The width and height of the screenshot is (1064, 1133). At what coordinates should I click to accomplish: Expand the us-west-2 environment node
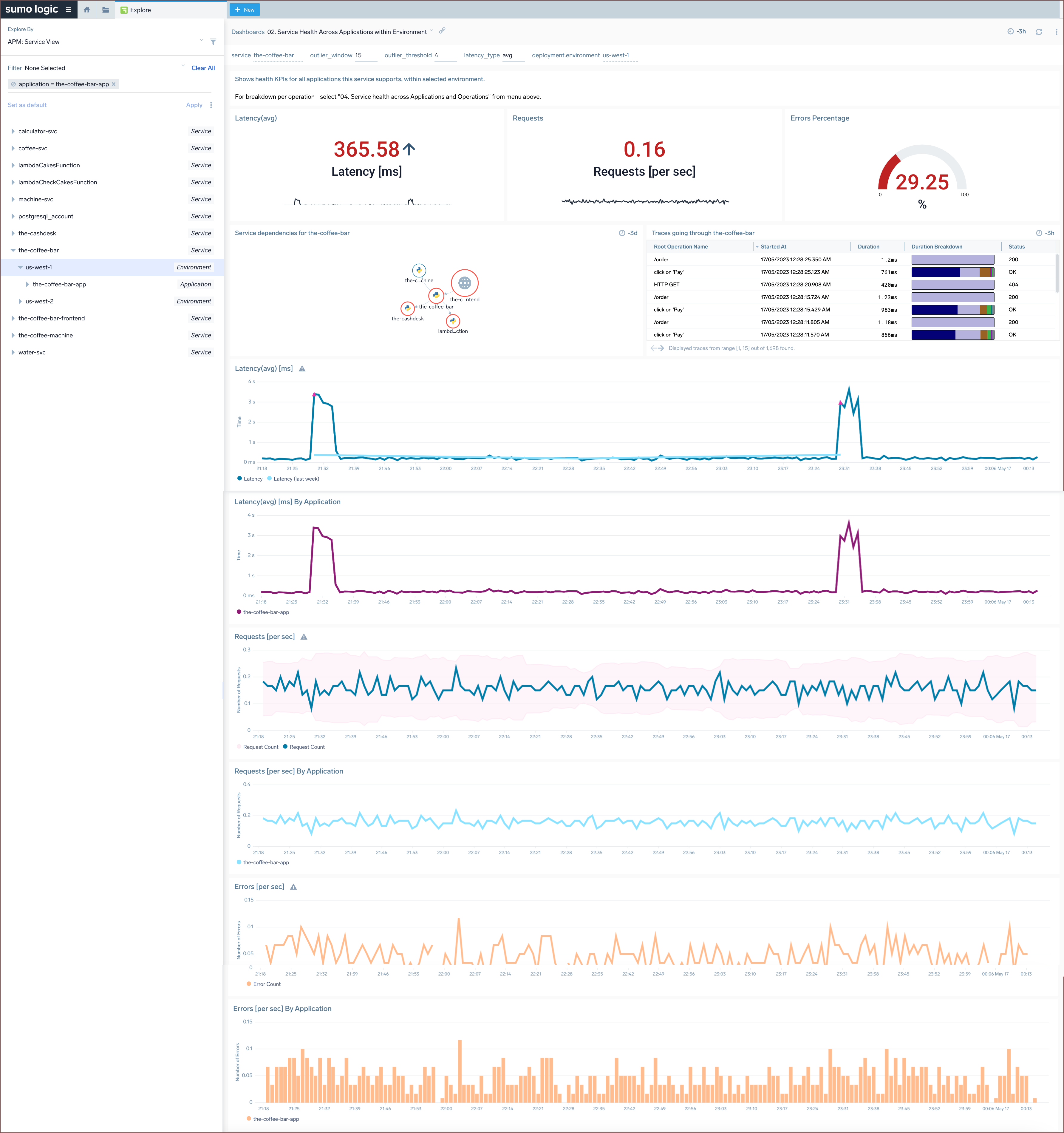20,302
